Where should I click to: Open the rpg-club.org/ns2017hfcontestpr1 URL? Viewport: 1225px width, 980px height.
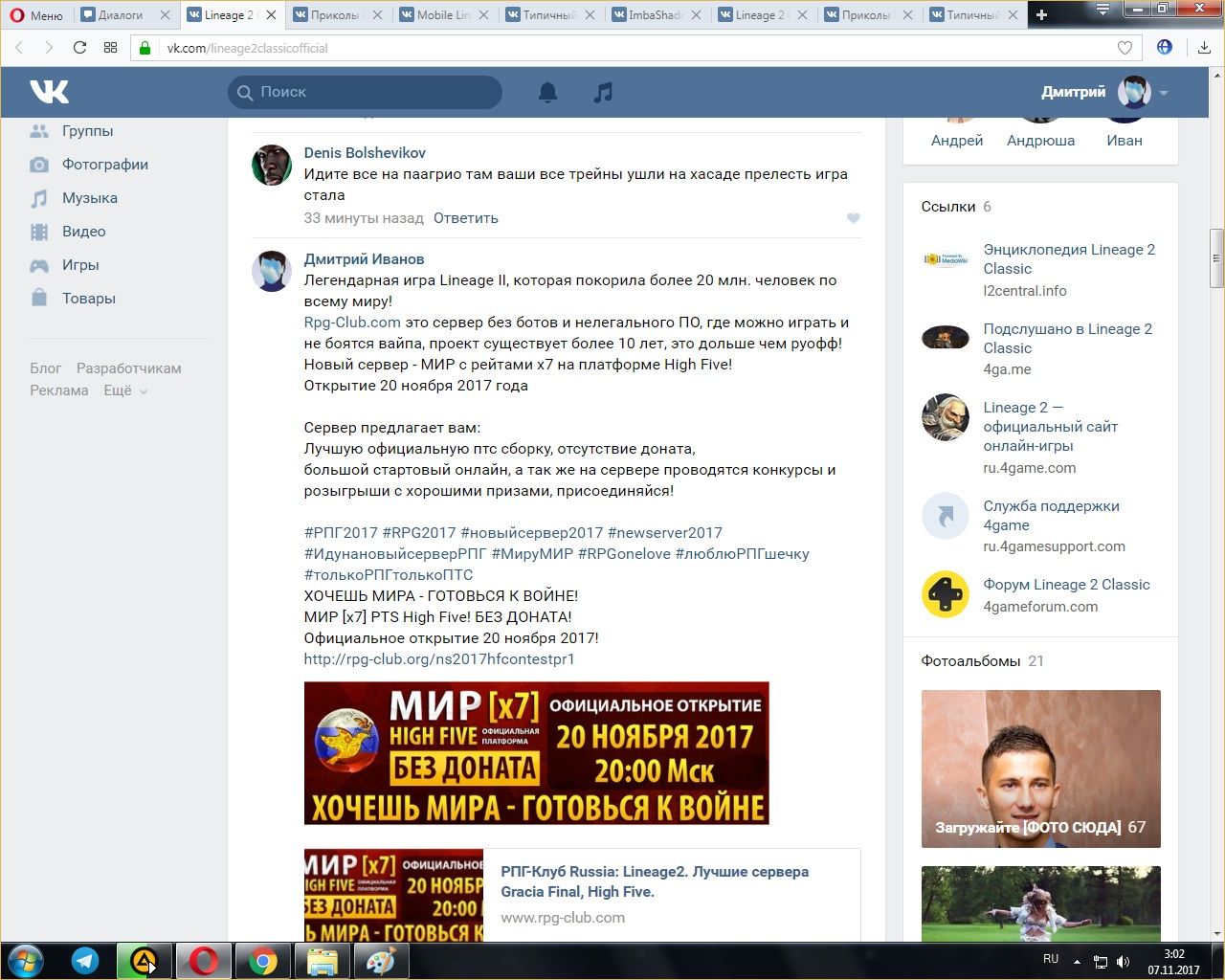tap(439, 659)
